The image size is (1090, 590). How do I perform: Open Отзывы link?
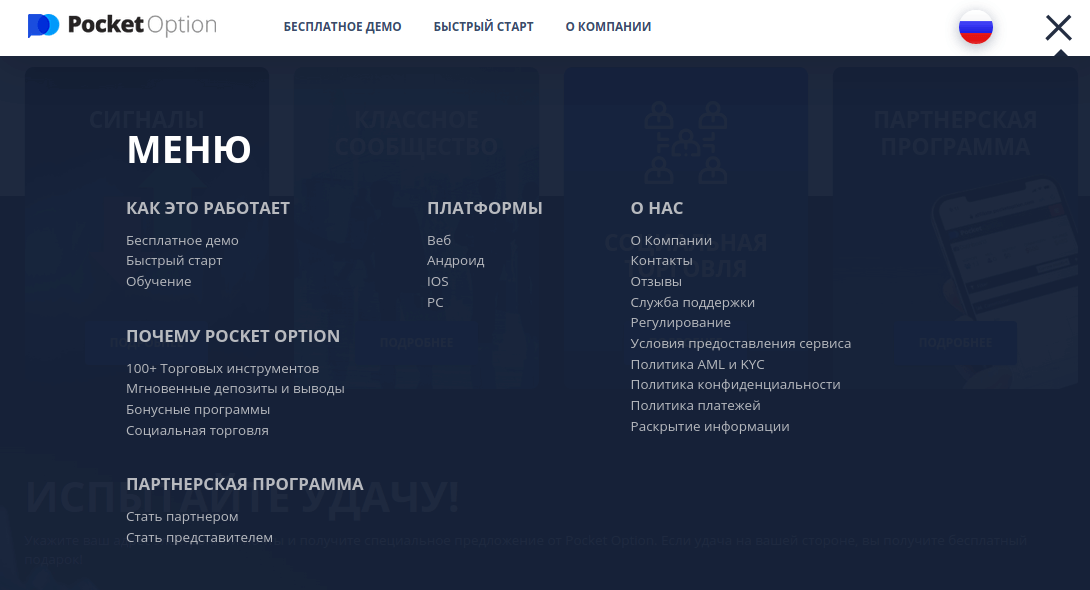pos(656,282)
